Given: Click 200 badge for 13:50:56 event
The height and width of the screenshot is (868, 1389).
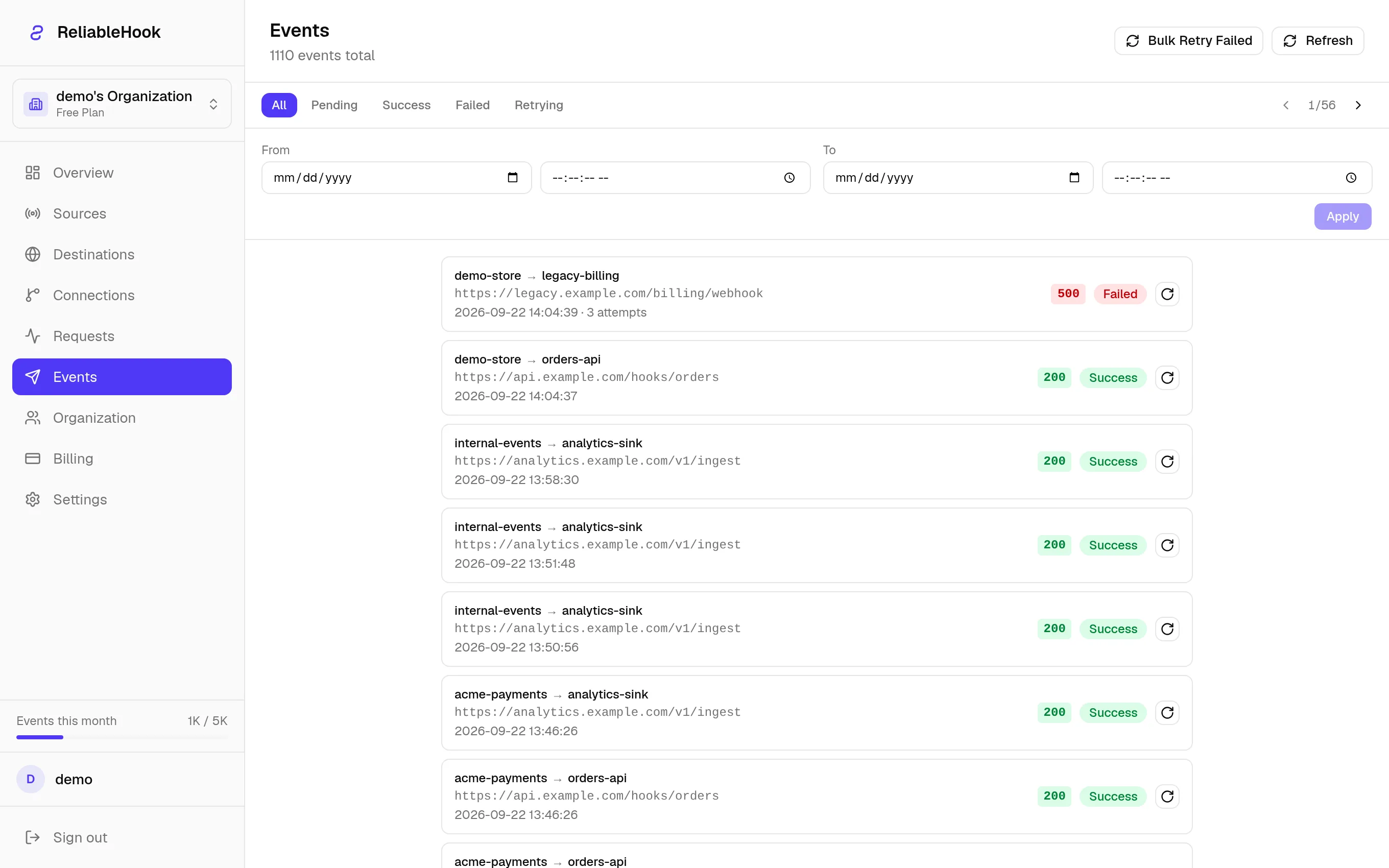Looking at the screenshot, I should [x=1054, y=629].
